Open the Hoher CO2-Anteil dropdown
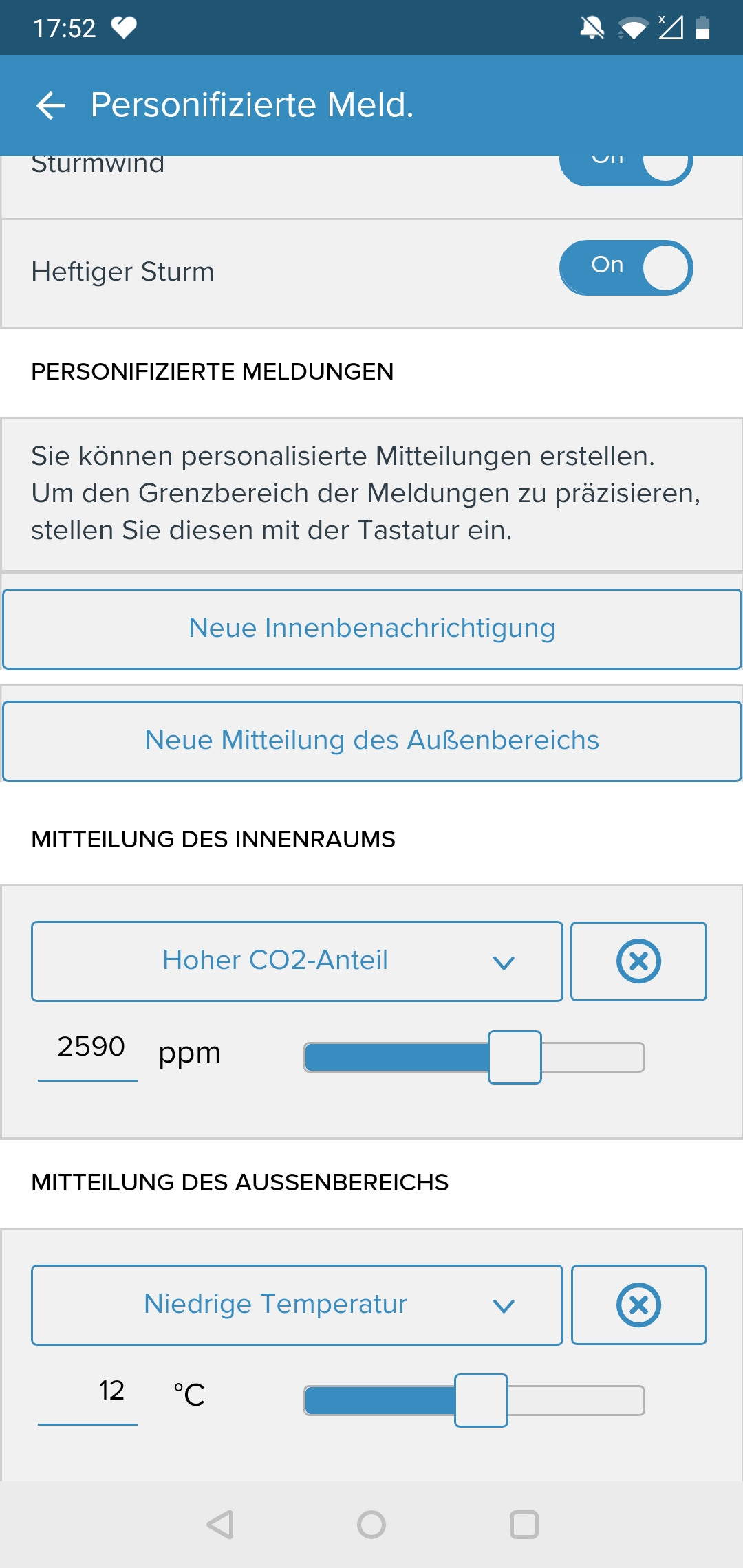This screenshot has width=743, height=1568. tap(297, 961)
